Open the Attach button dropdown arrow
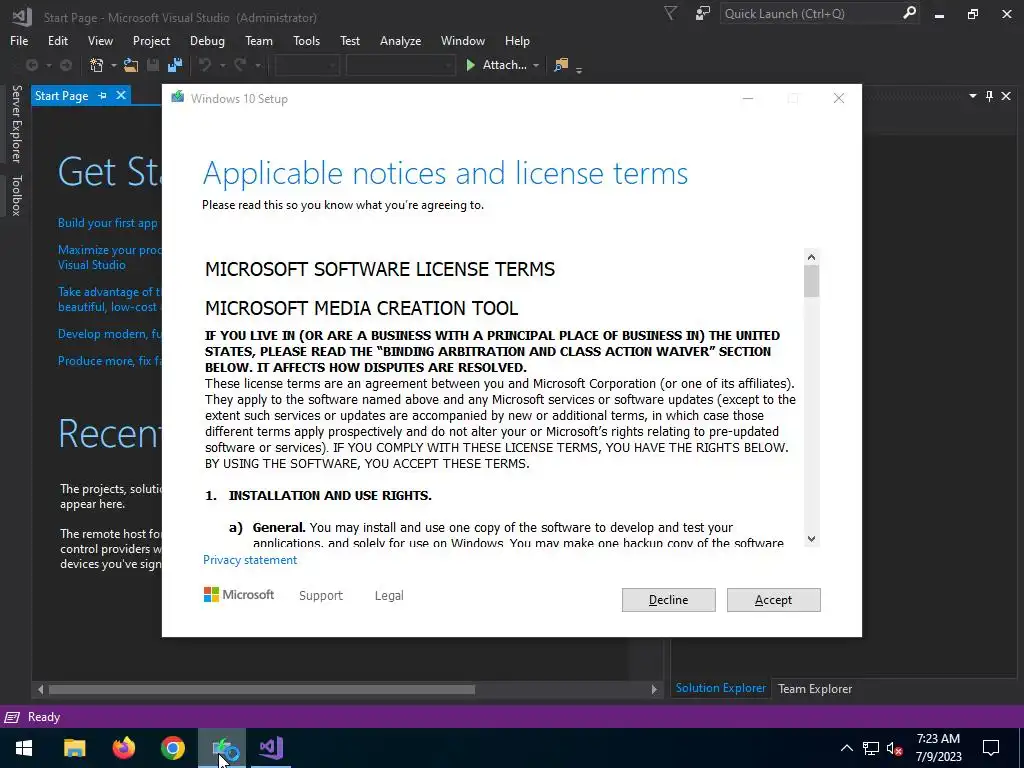 point(536,65)
